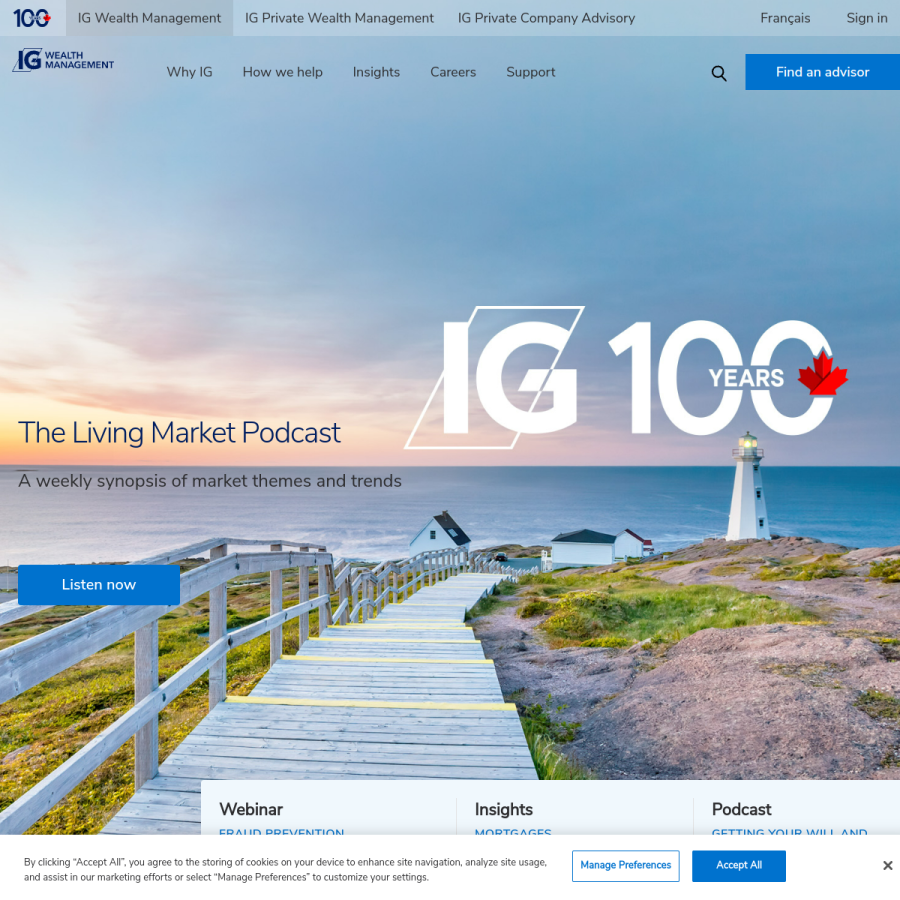Click the Listen now button

99,584
